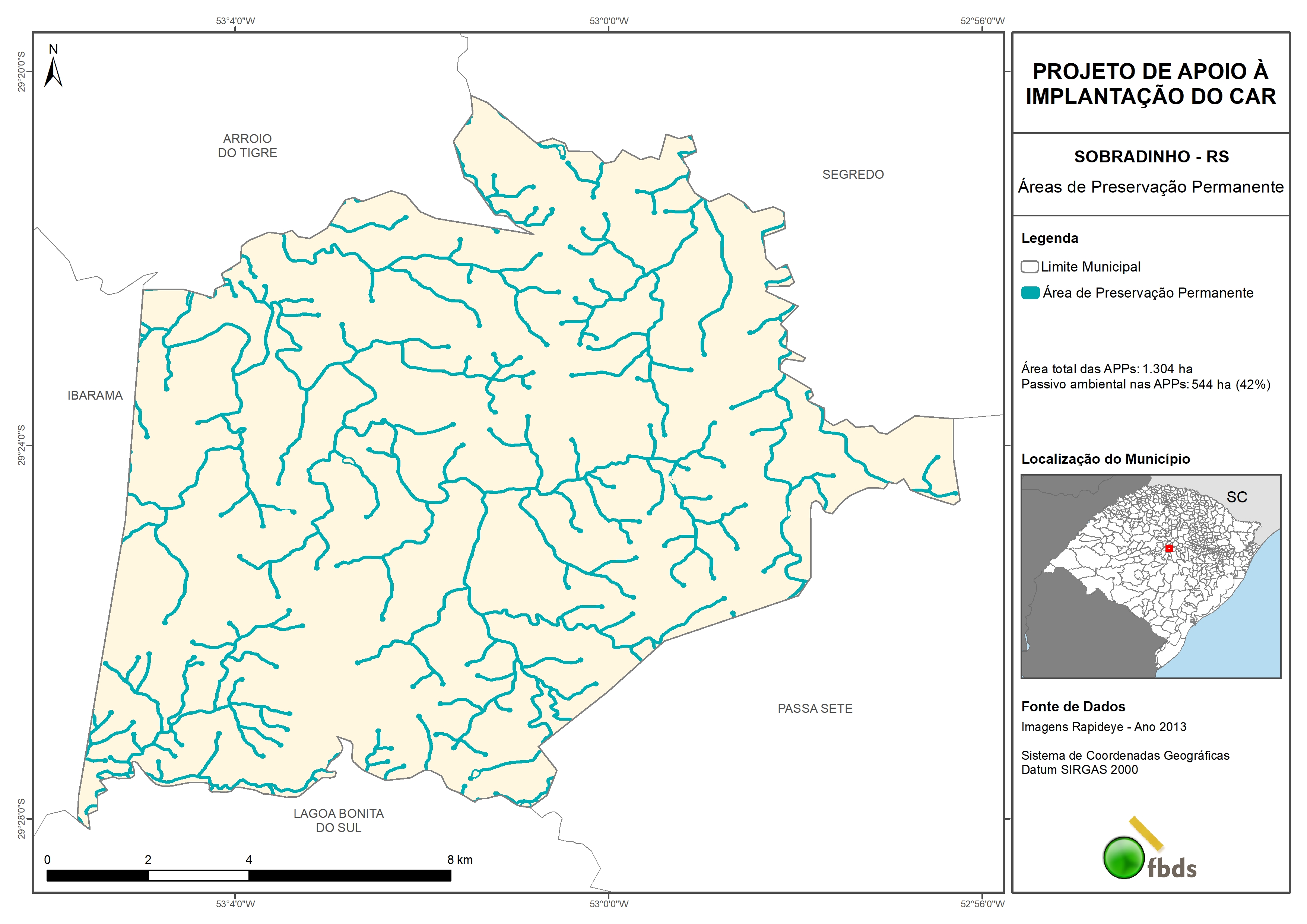Click the scale bar white segment

pos(198,875)
